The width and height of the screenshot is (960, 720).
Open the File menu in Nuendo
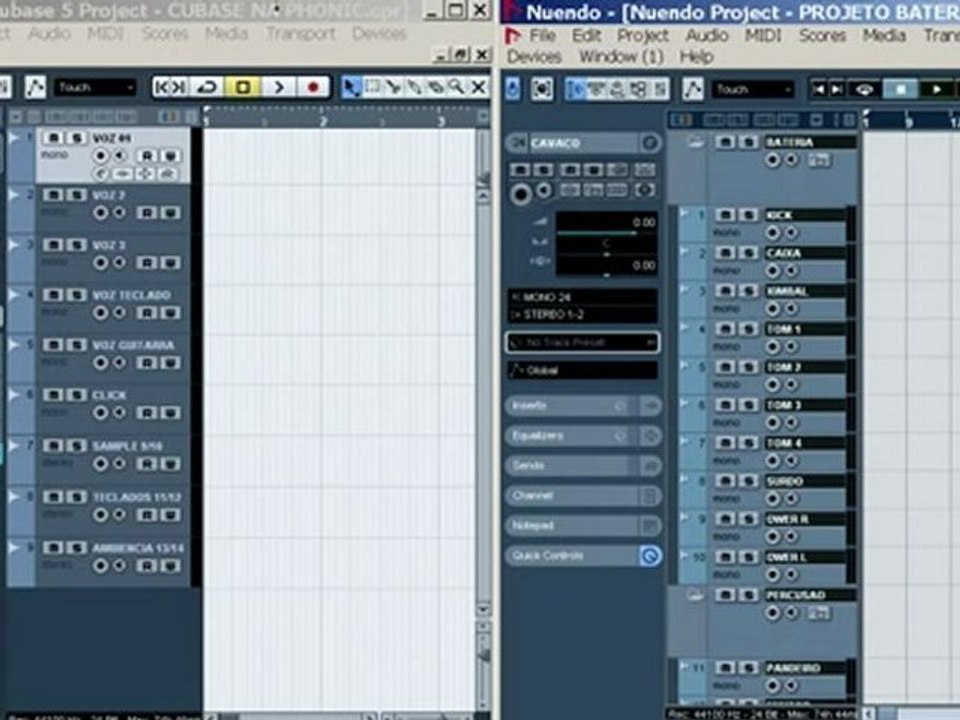(542, 36)
